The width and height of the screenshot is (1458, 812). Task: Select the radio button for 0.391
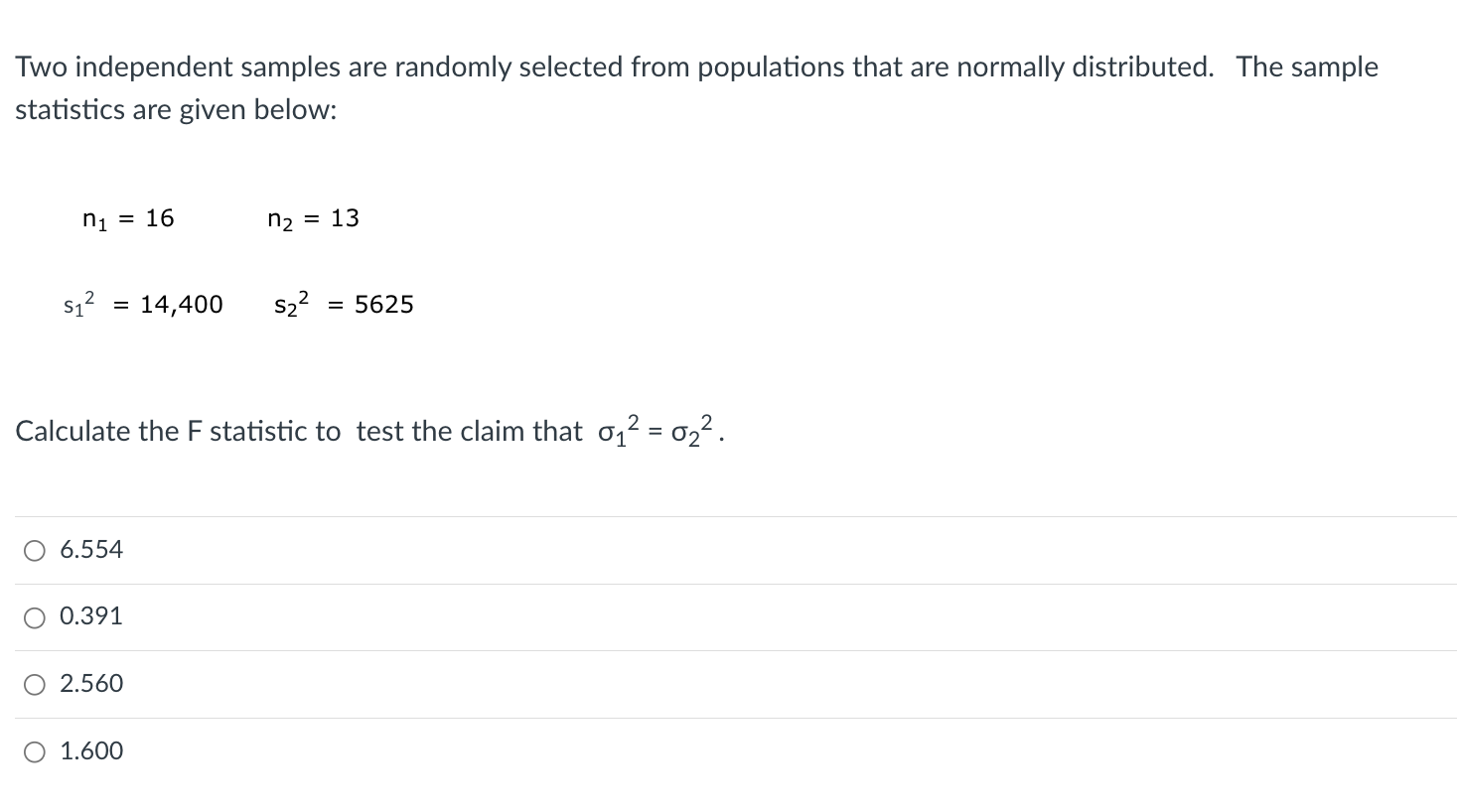click(x=34, y=616)
